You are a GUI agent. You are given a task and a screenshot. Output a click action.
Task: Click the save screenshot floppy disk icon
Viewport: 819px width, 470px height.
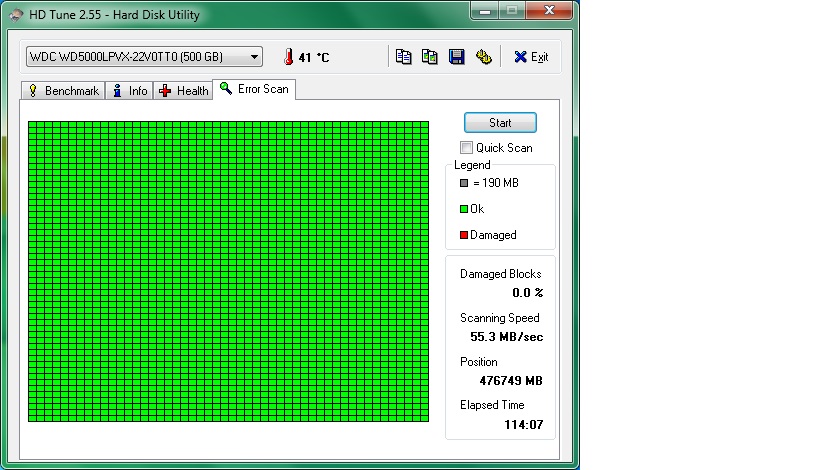457,56
